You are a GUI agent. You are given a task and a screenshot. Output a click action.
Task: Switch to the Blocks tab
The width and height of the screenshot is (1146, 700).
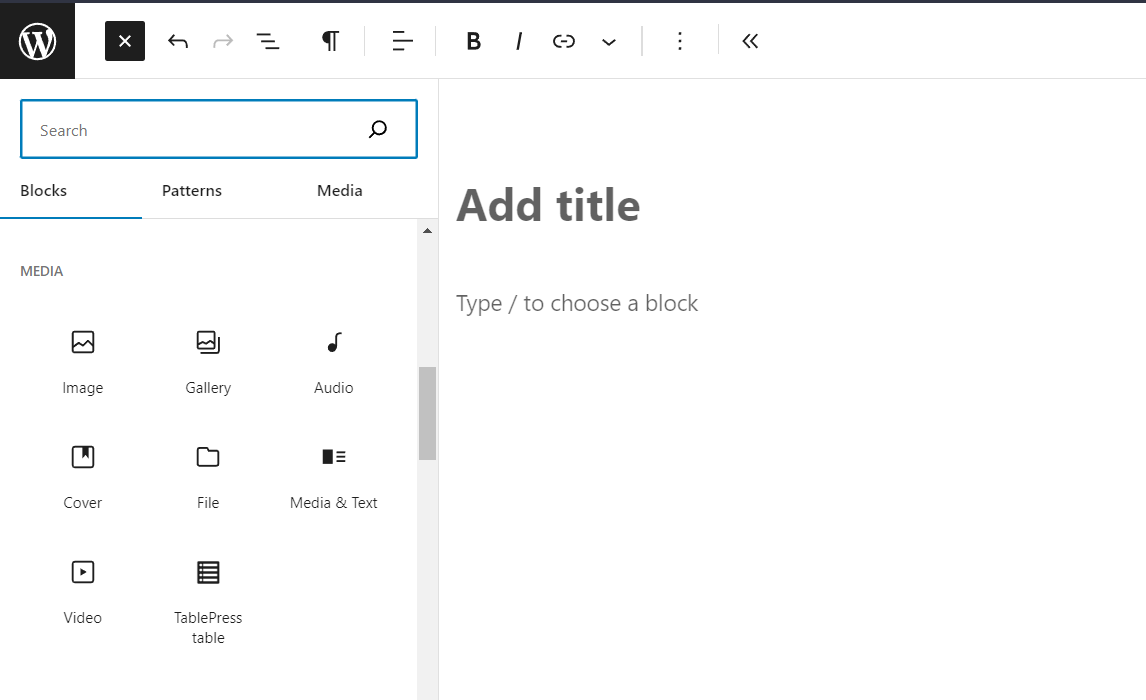(x=44, y=191)
